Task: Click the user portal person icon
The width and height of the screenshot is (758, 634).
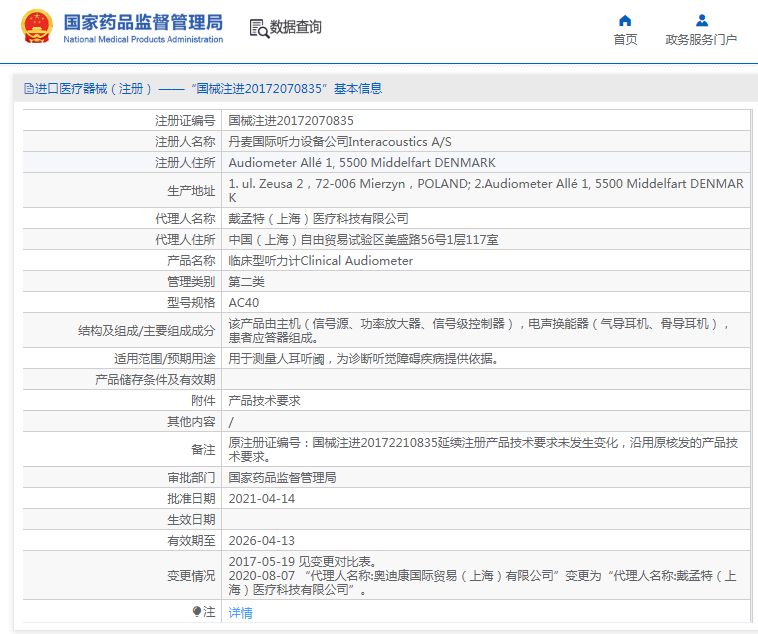Action: [x=701, y=20]
